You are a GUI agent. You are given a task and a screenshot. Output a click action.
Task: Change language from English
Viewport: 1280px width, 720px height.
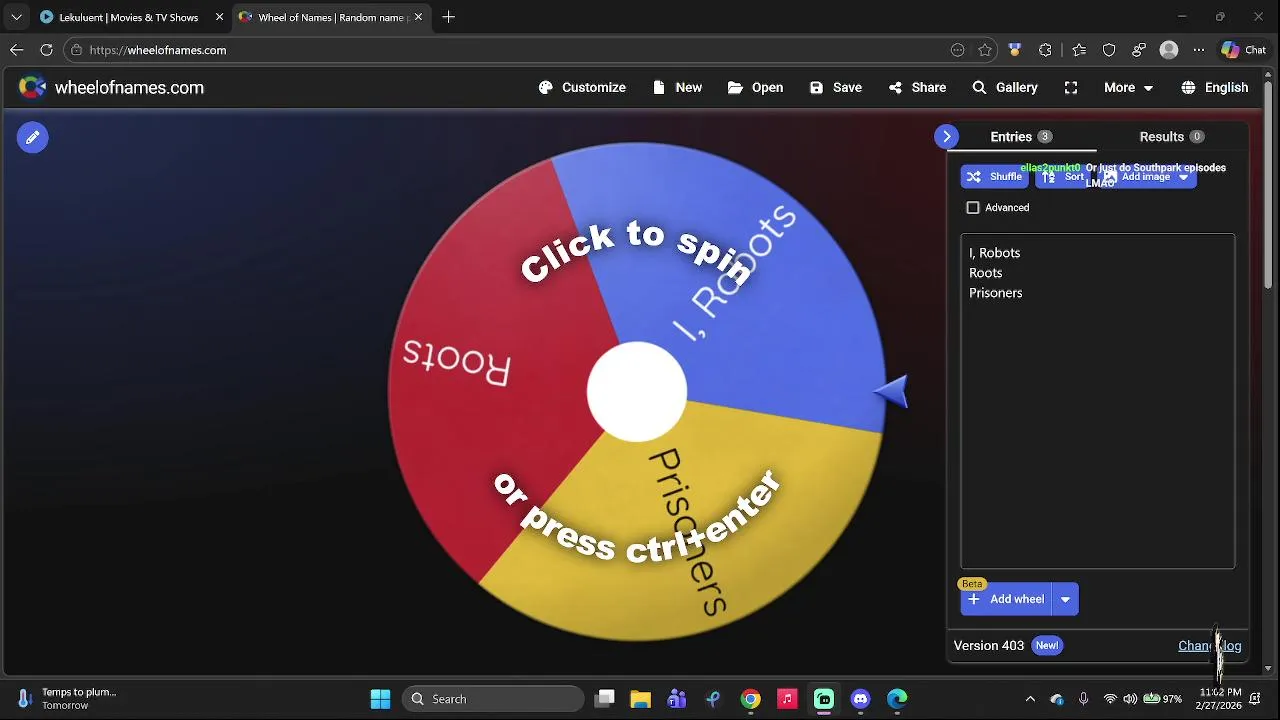(1215, 88)
